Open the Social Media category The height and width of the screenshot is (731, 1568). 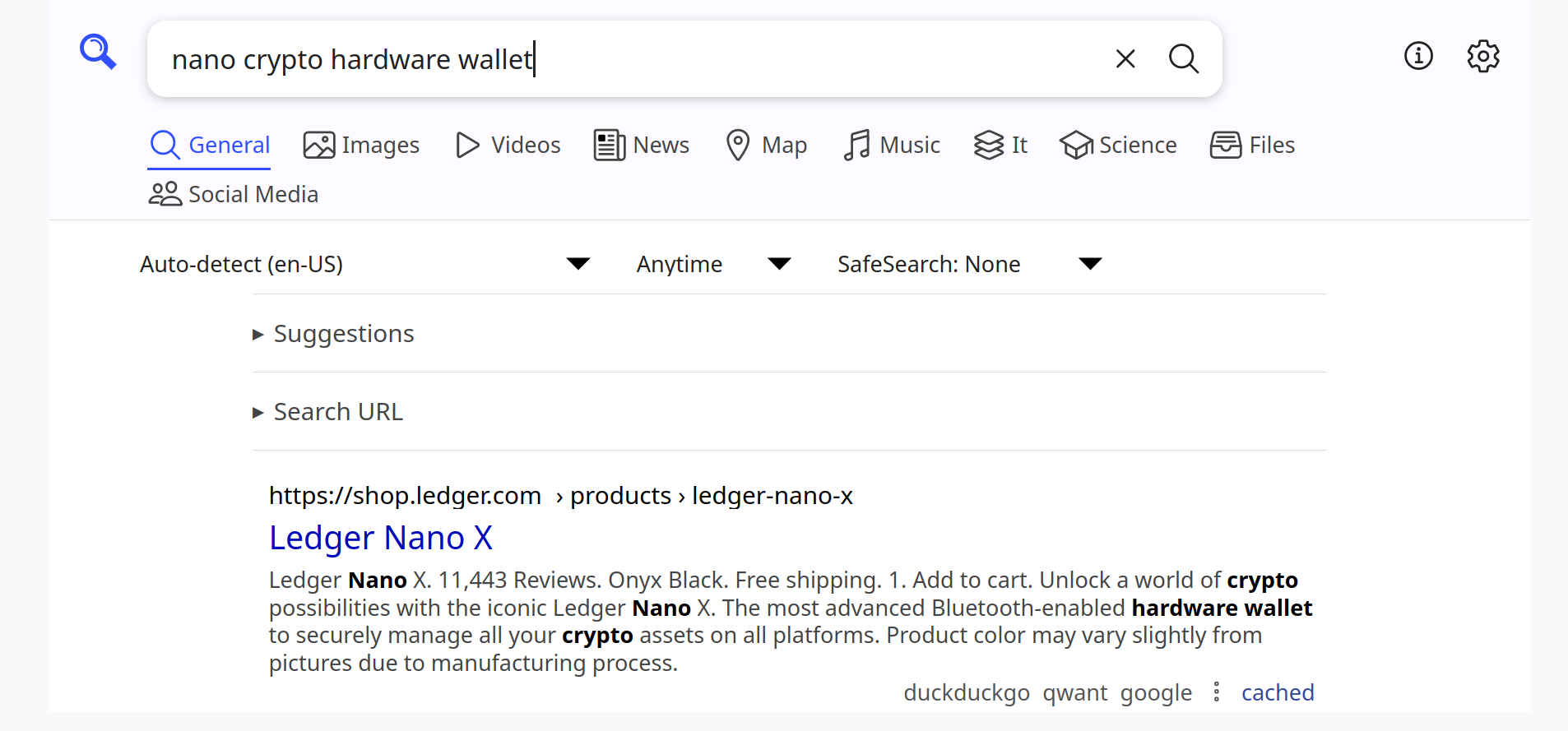tap(234, 194)
